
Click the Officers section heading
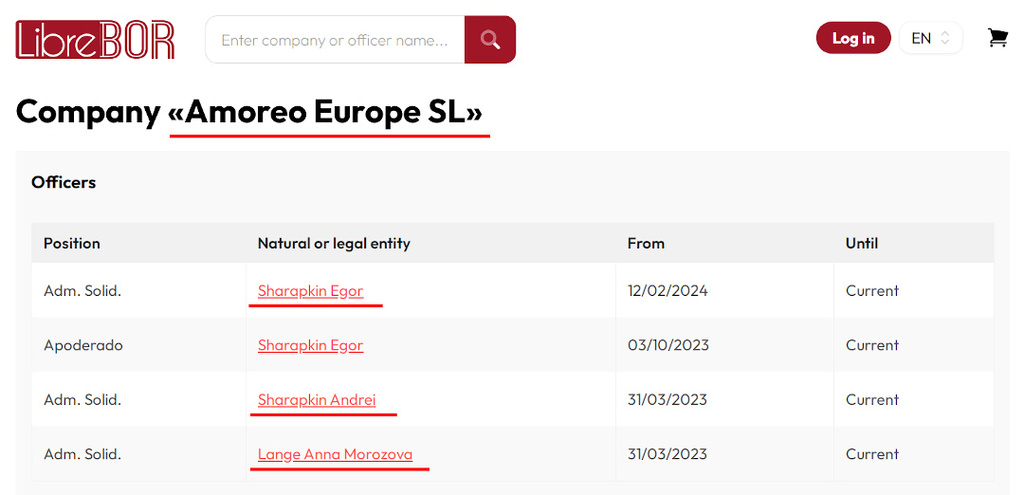(64, 182)
